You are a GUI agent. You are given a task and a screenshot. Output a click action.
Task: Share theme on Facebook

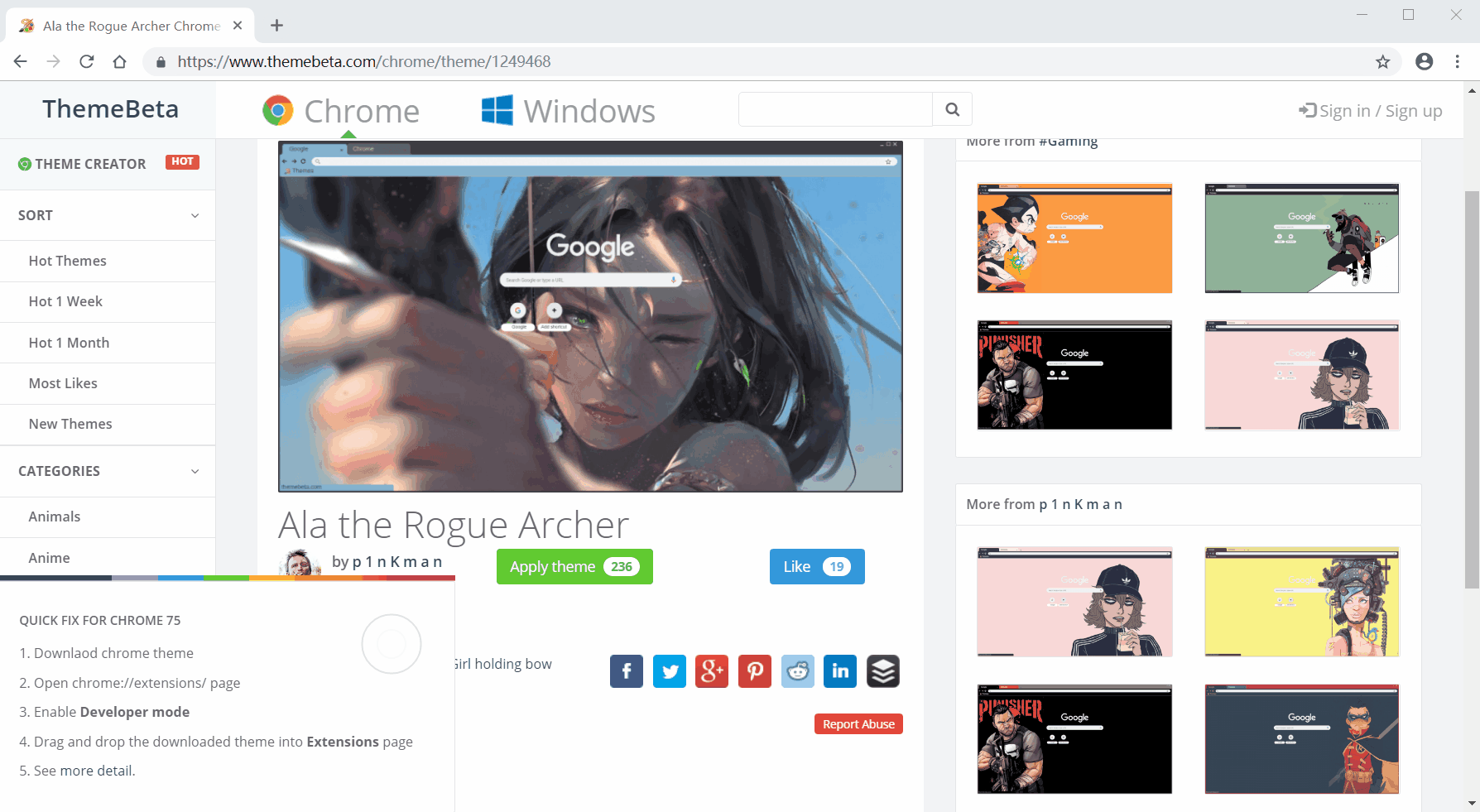coord(627,671)
